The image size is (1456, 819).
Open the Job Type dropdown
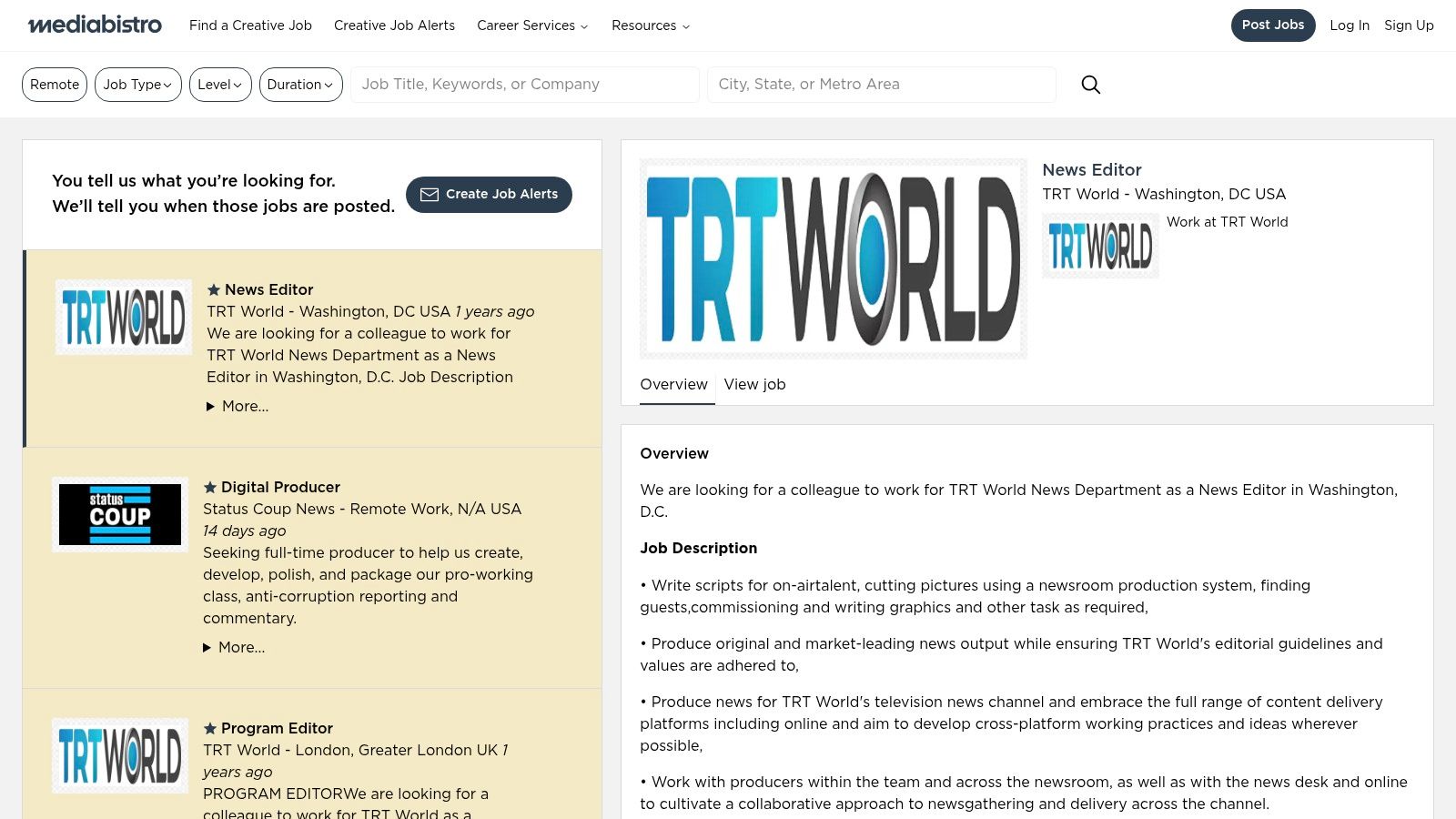pos(138,85)
